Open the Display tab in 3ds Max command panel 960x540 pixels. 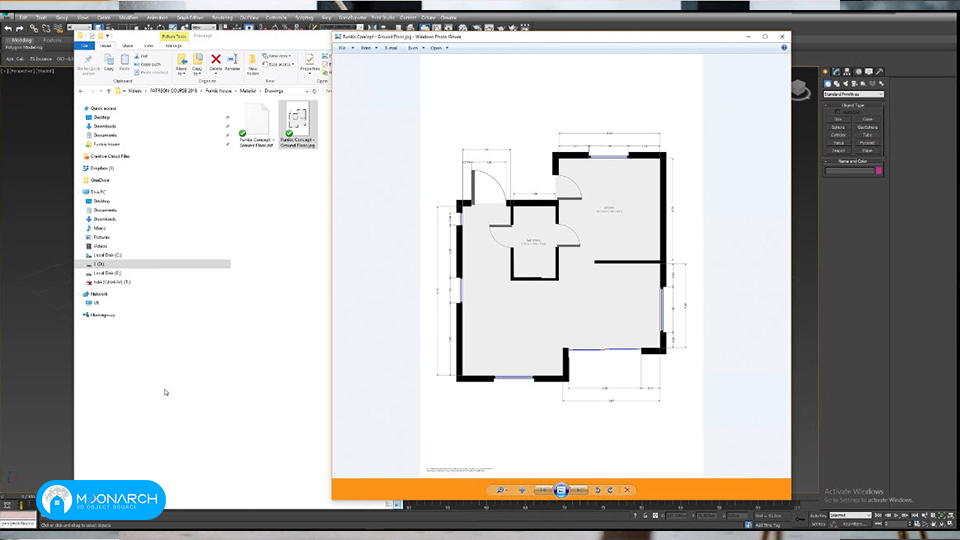[x=869, y=72]
